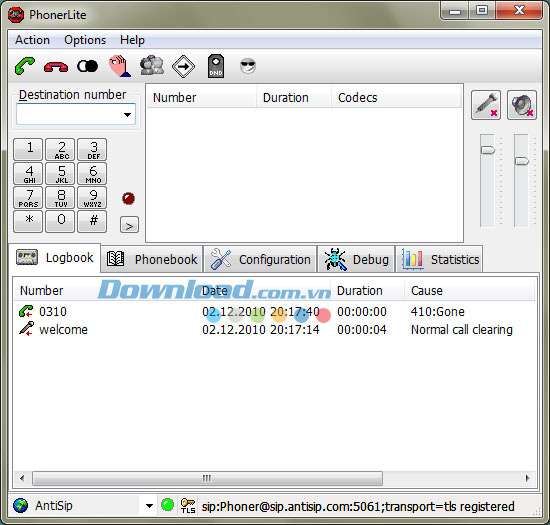Screen dimensions: 550x525
Task: Start a conference with people icon
Action: pyautogui.click(x=152, y=66)
